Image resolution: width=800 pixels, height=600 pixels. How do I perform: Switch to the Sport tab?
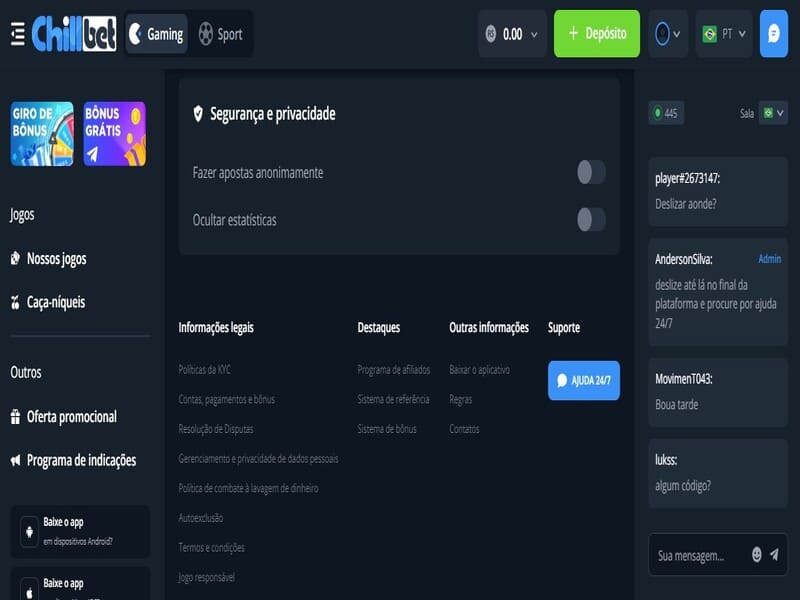tap(220, 34)
